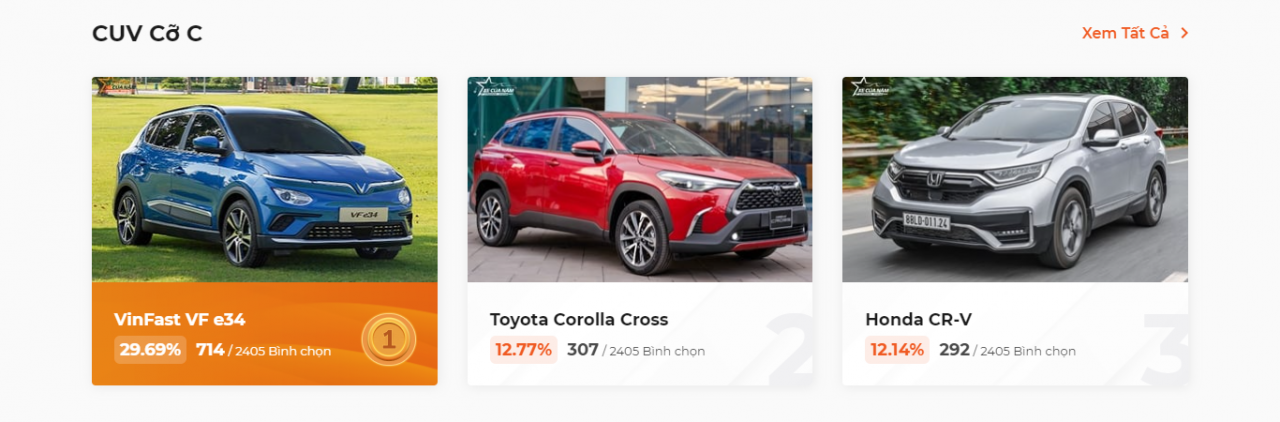
Task: Open the Honda CR-V title
Action: [918, 320]
